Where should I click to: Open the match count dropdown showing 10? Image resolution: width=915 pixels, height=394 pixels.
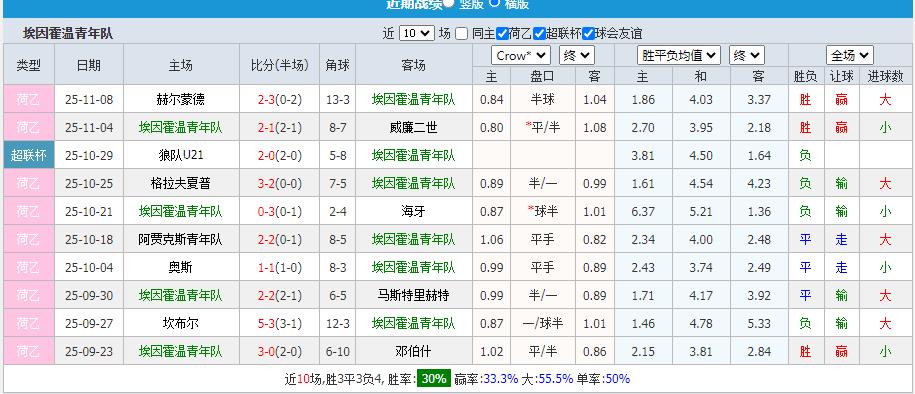pos(417,33)
